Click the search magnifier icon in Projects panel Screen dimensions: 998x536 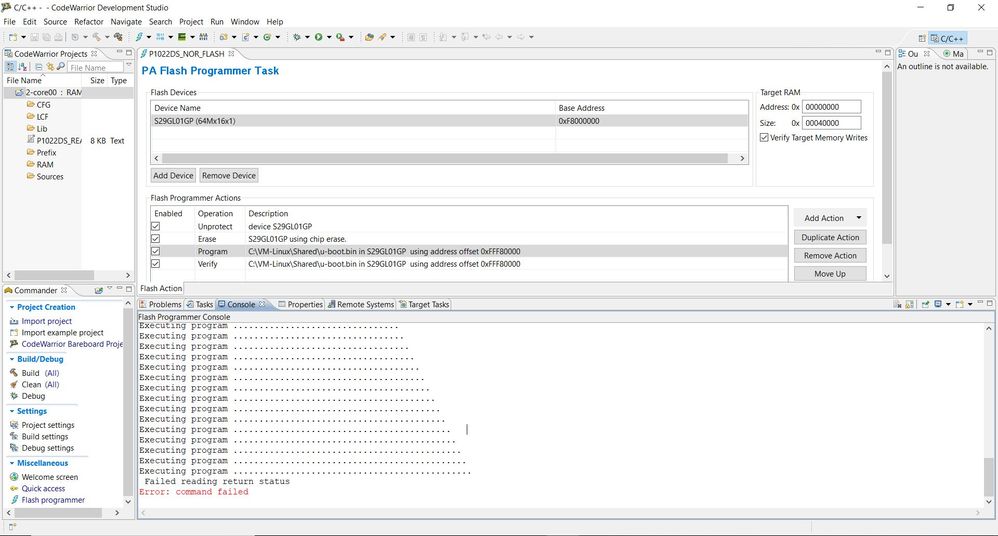point(60,66)
